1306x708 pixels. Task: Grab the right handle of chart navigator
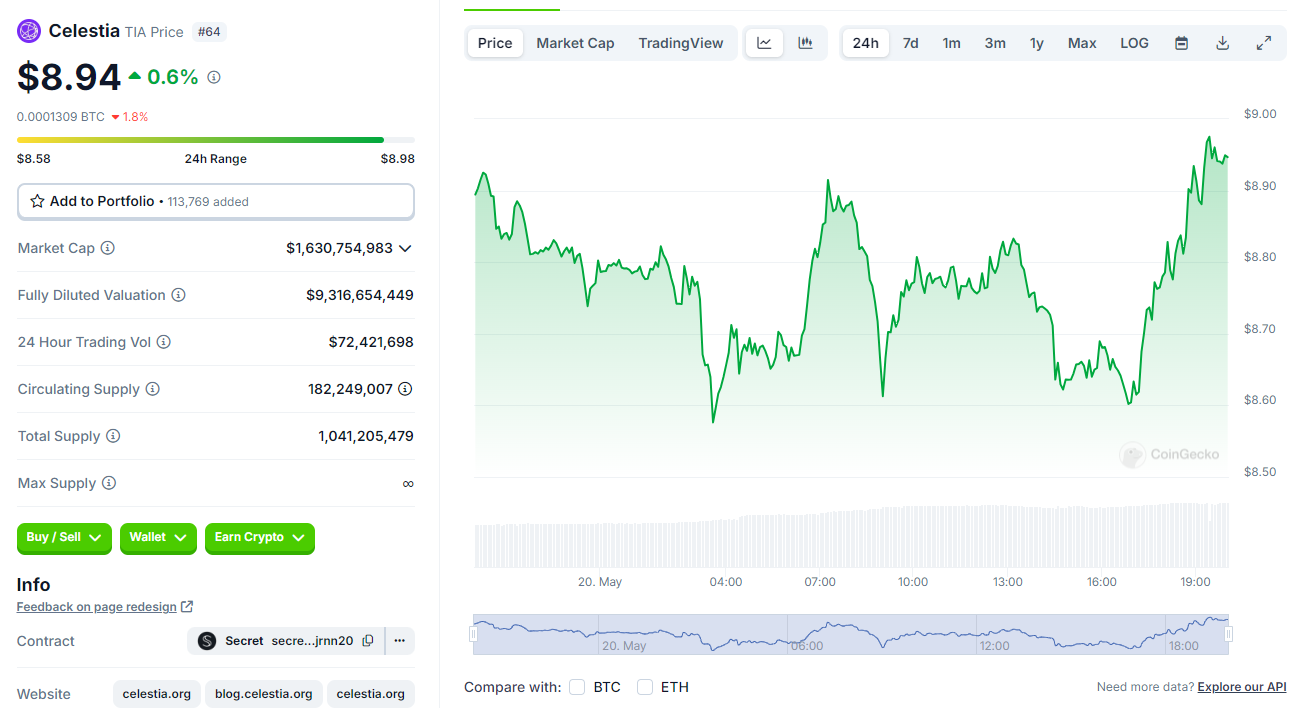click(x=1229, y=634)
